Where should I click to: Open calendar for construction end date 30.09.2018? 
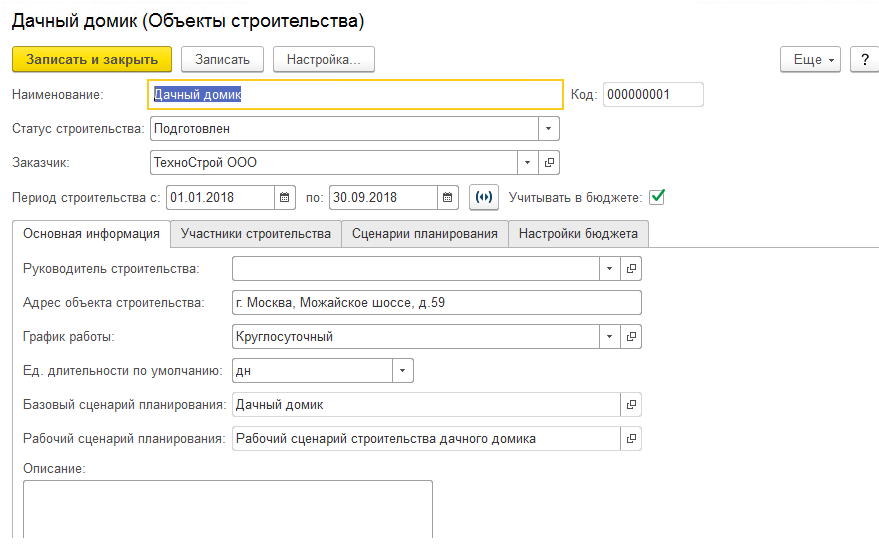447,197
